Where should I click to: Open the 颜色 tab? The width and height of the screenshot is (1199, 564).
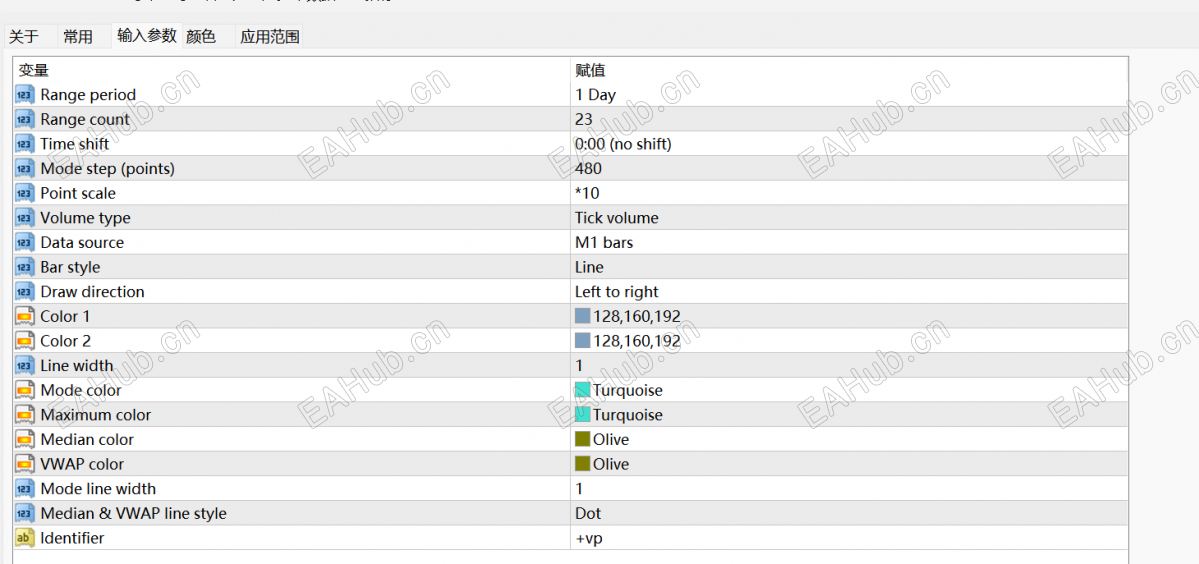point(201,37)
